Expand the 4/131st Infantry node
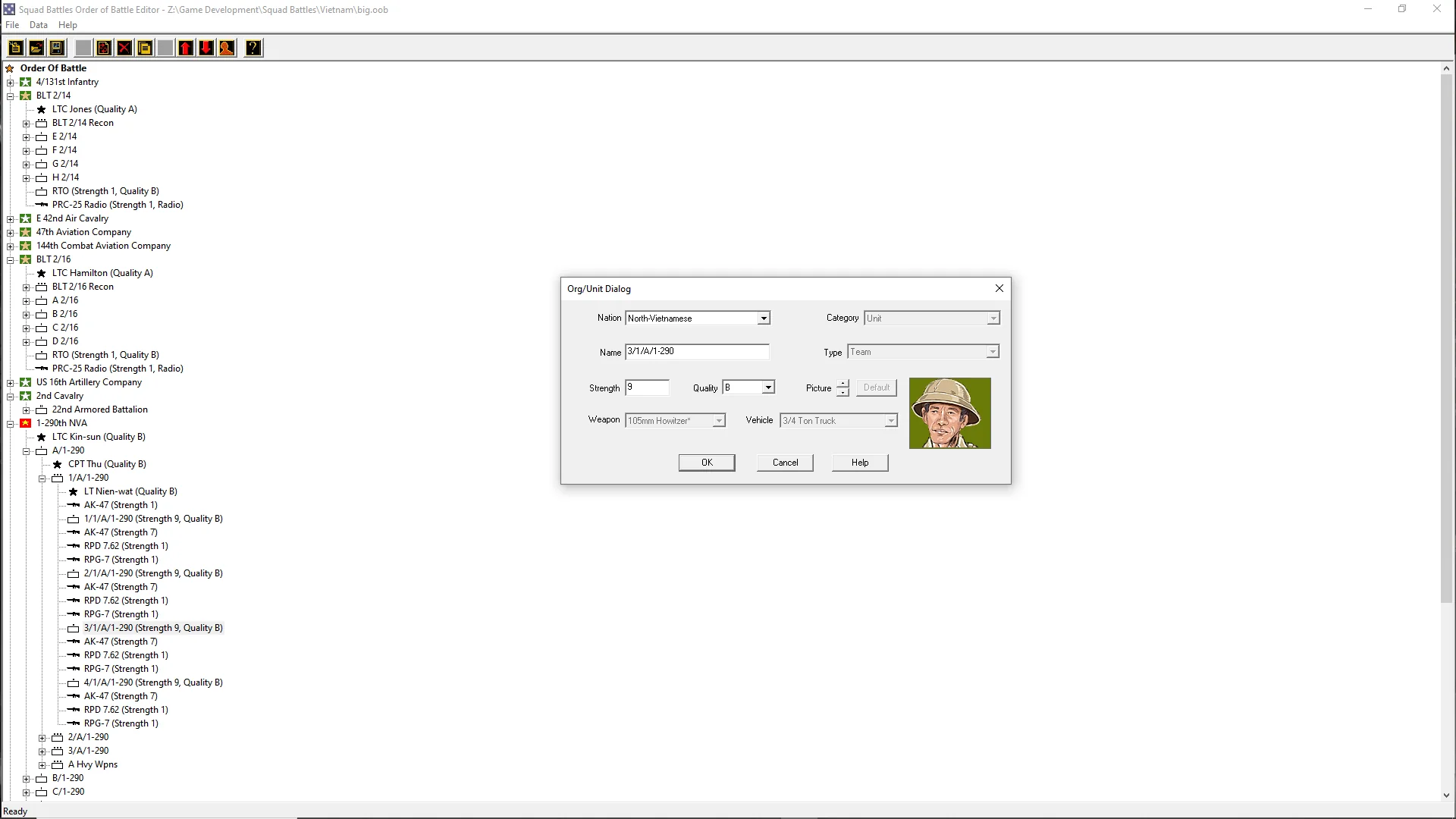Viewport: 1456px width, 819px height. click(x=11, y=83)
